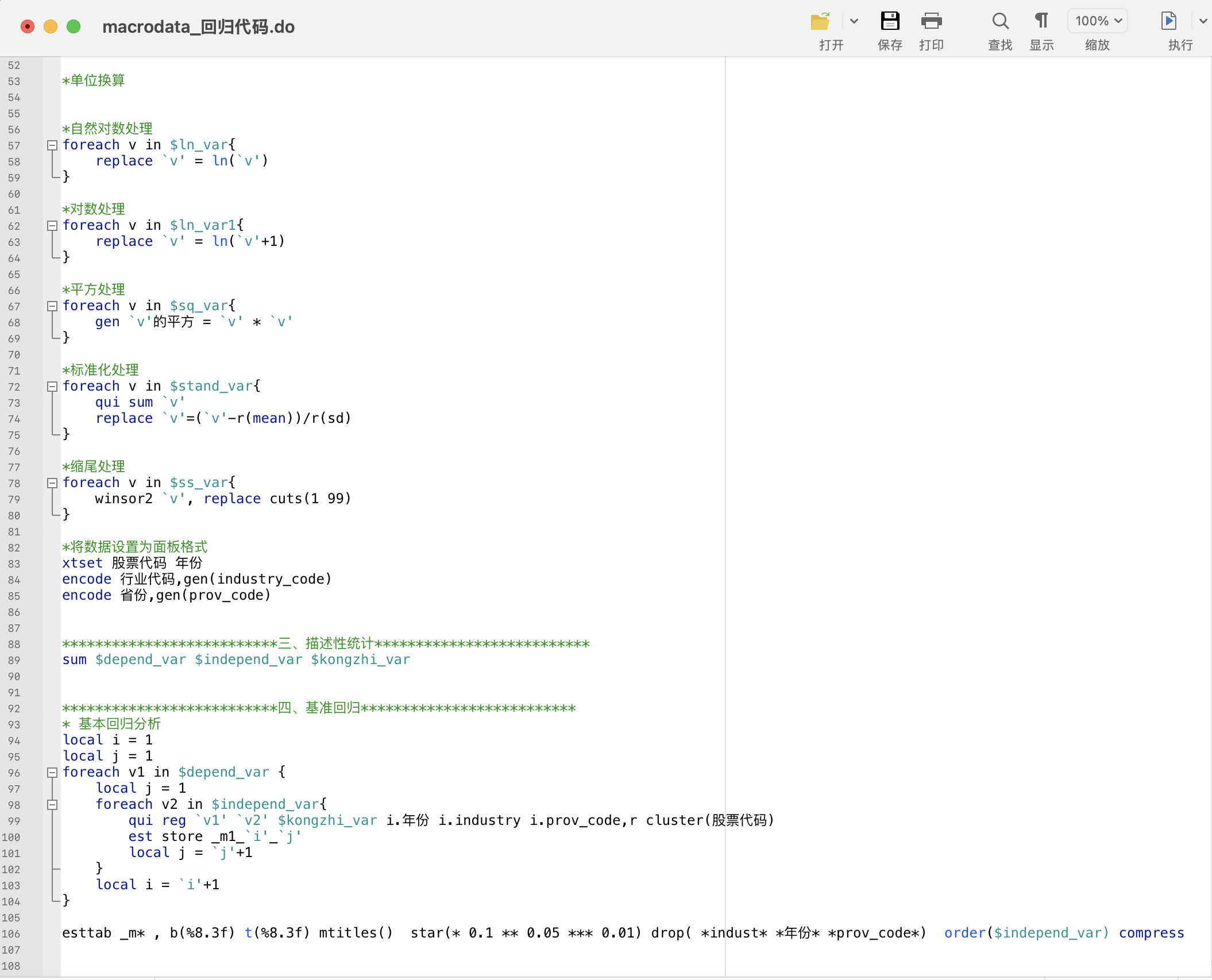Click the local i = 1 line
Viewport: 1212px width, 980px height.
107,740
